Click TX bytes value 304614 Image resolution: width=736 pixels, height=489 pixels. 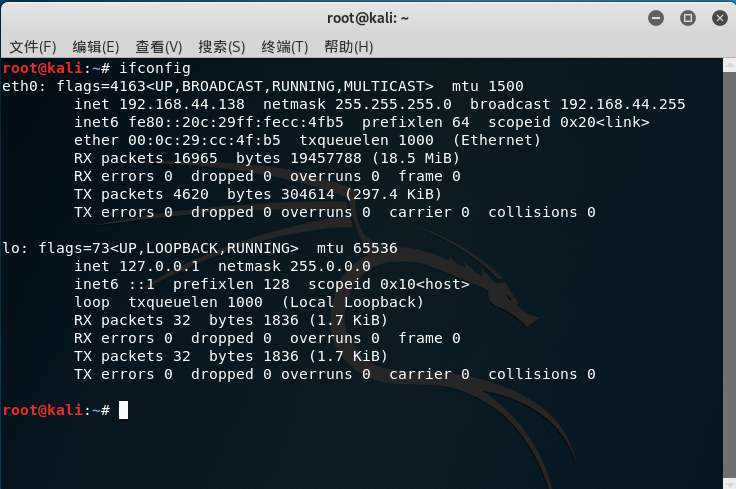click(308, 194)
